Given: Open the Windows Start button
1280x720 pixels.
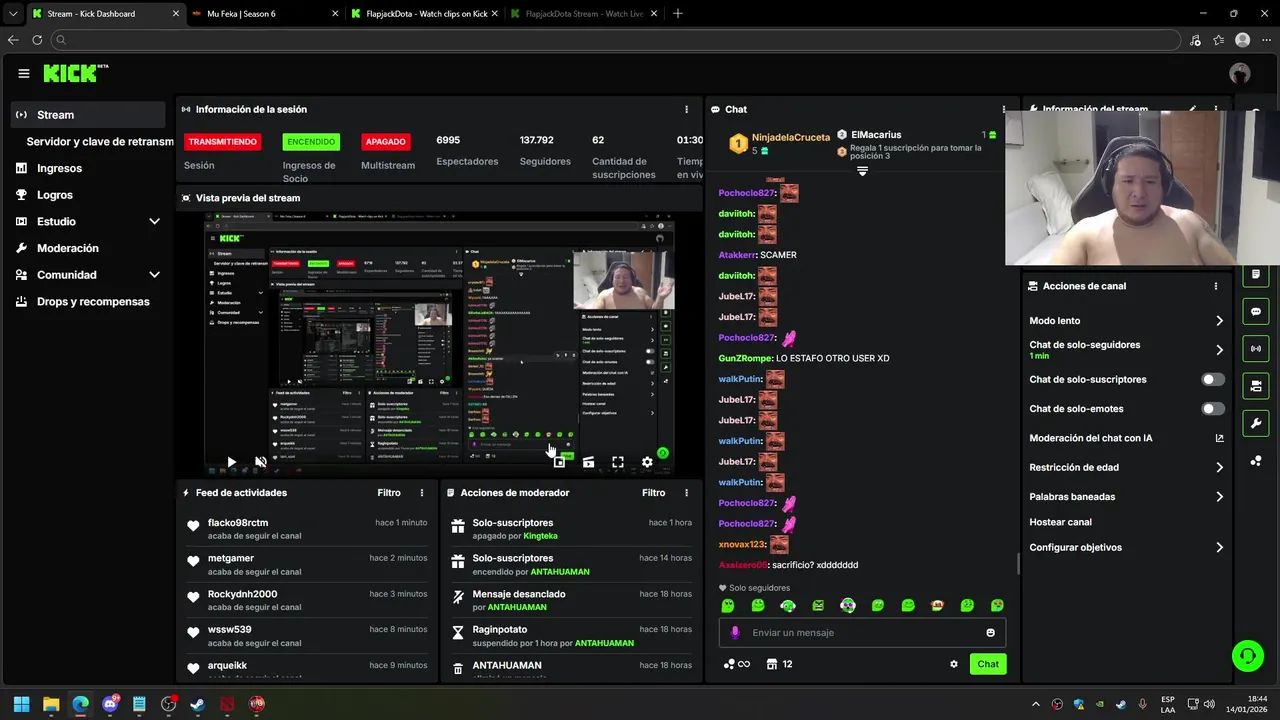Looking at the screenshot, I should [x=21, y=704].
